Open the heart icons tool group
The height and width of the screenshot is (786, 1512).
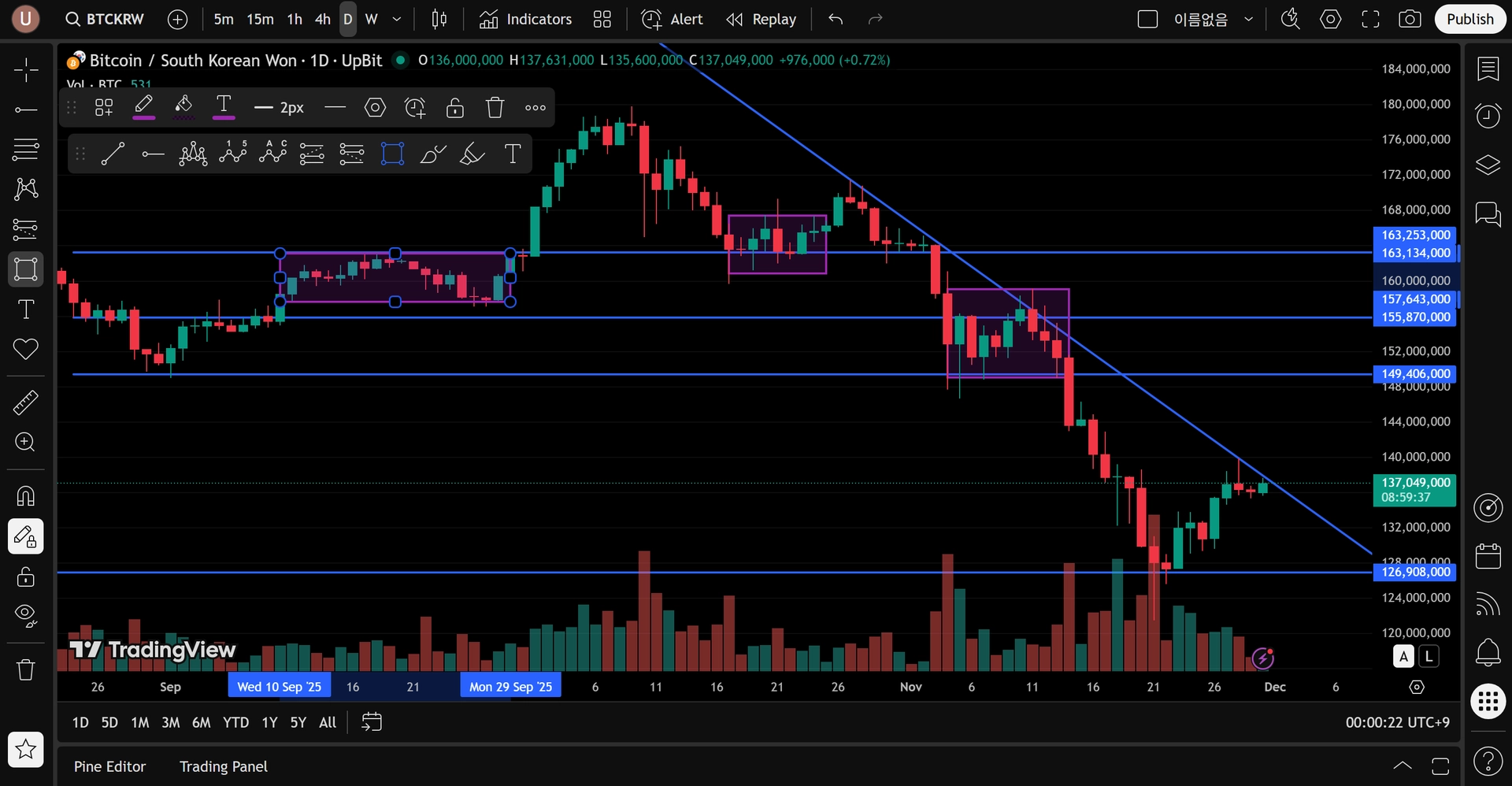point(26,349)
